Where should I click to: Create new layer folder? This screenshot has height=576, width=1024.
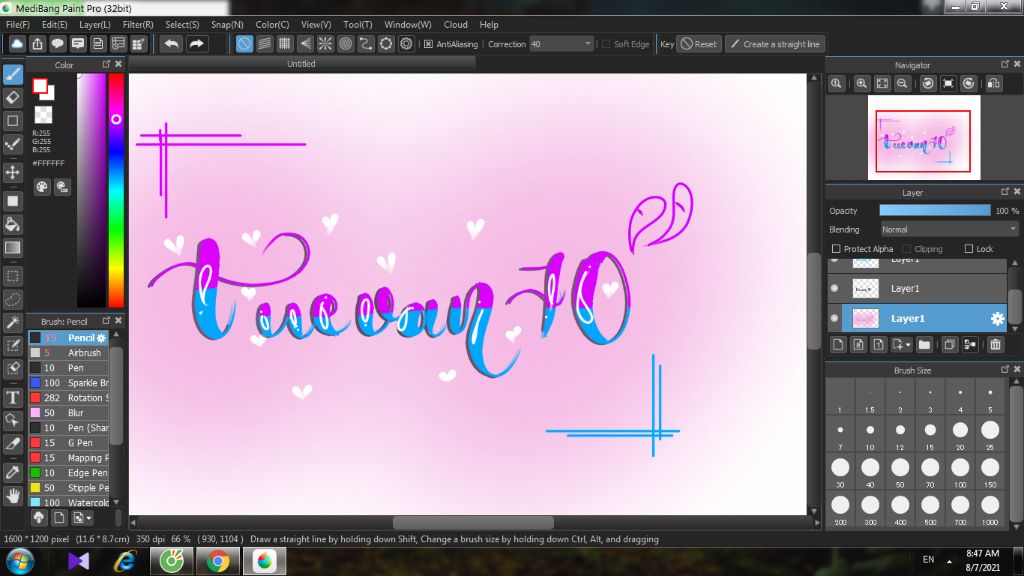tap(924, 344)
